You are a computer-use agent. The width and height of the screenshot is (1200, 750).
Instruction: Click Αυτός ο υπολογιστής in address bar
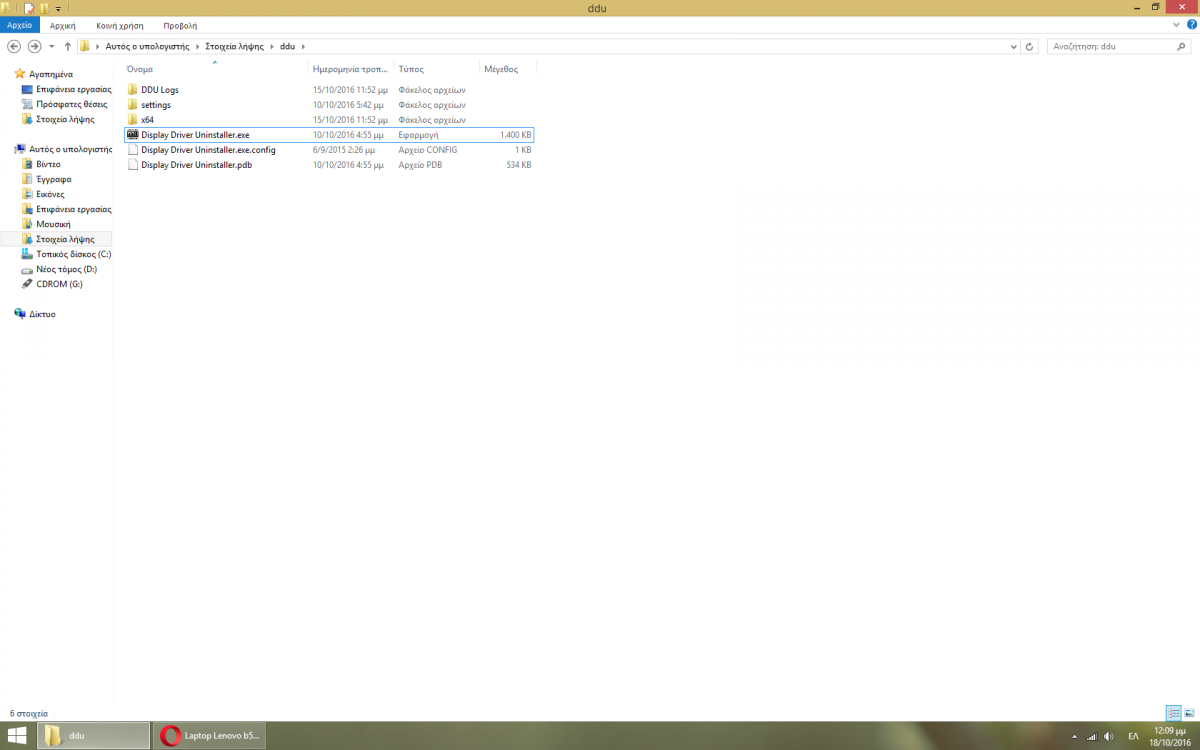point(148,46)
